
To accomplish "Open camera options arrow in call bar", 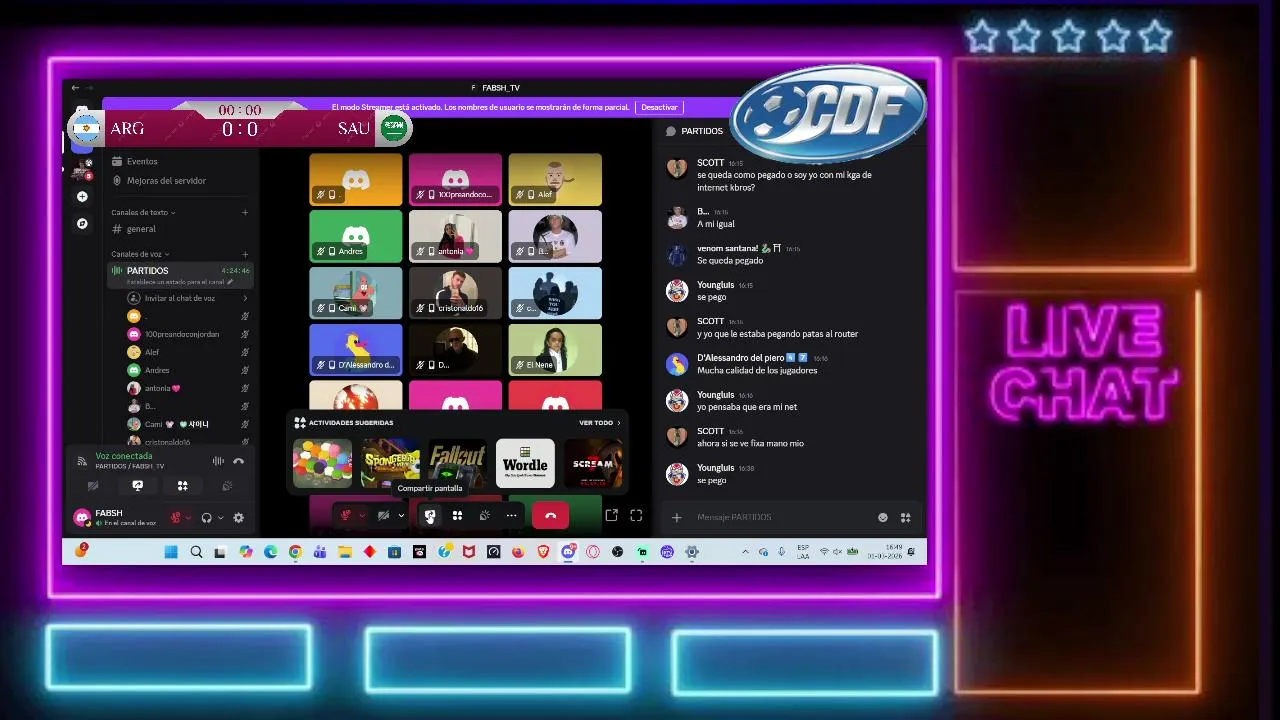I will coord(401,516).
